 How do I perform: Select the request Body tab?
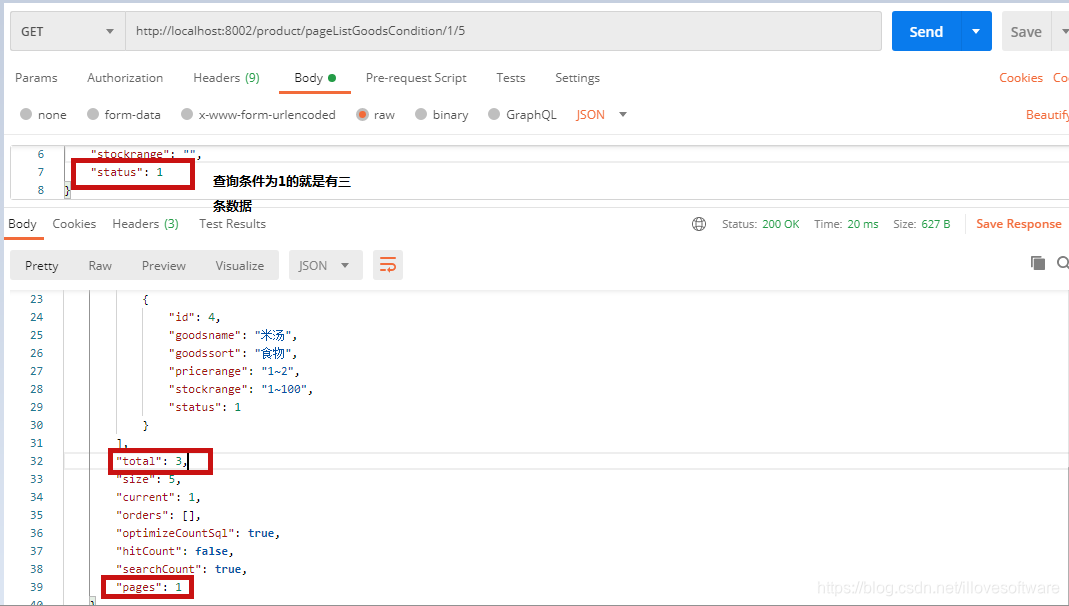point(315,78)
